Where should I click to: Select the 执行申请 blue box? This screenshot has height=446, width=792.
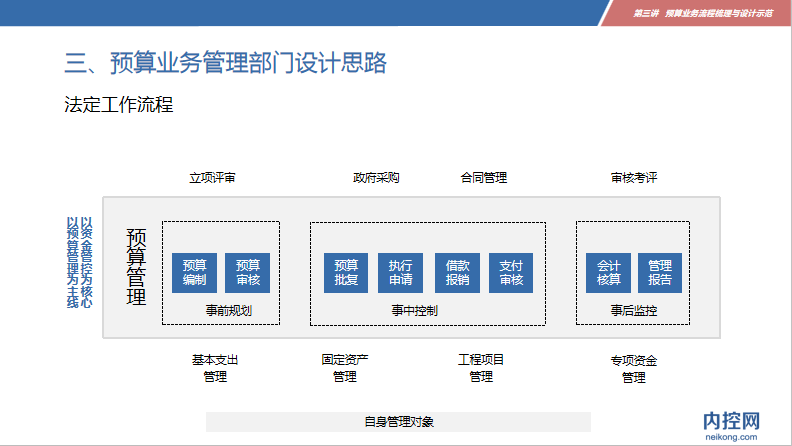[x=401, y=272]
